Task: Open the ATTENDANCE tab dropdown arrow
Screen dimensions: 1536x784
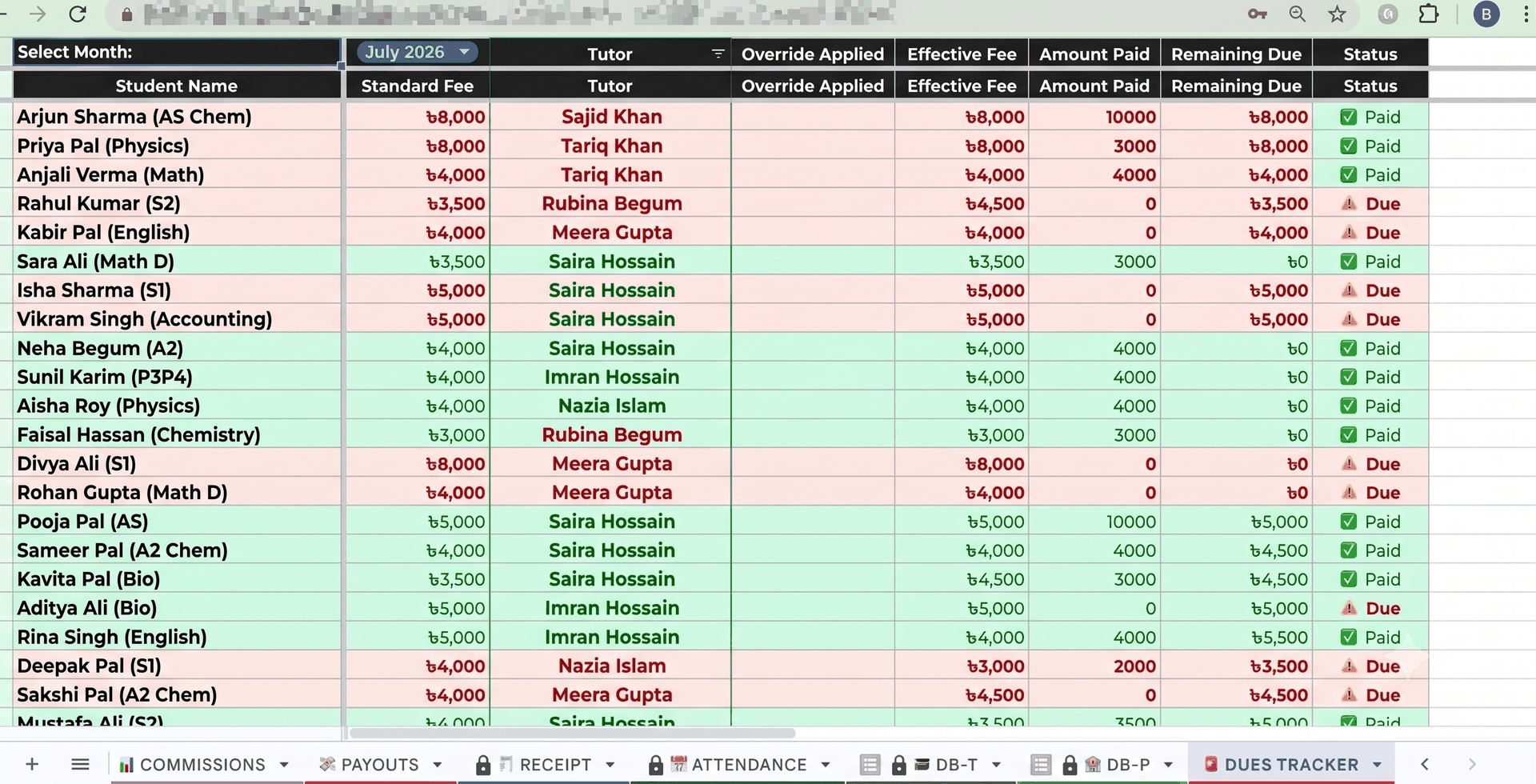Action: pos(826,765)
